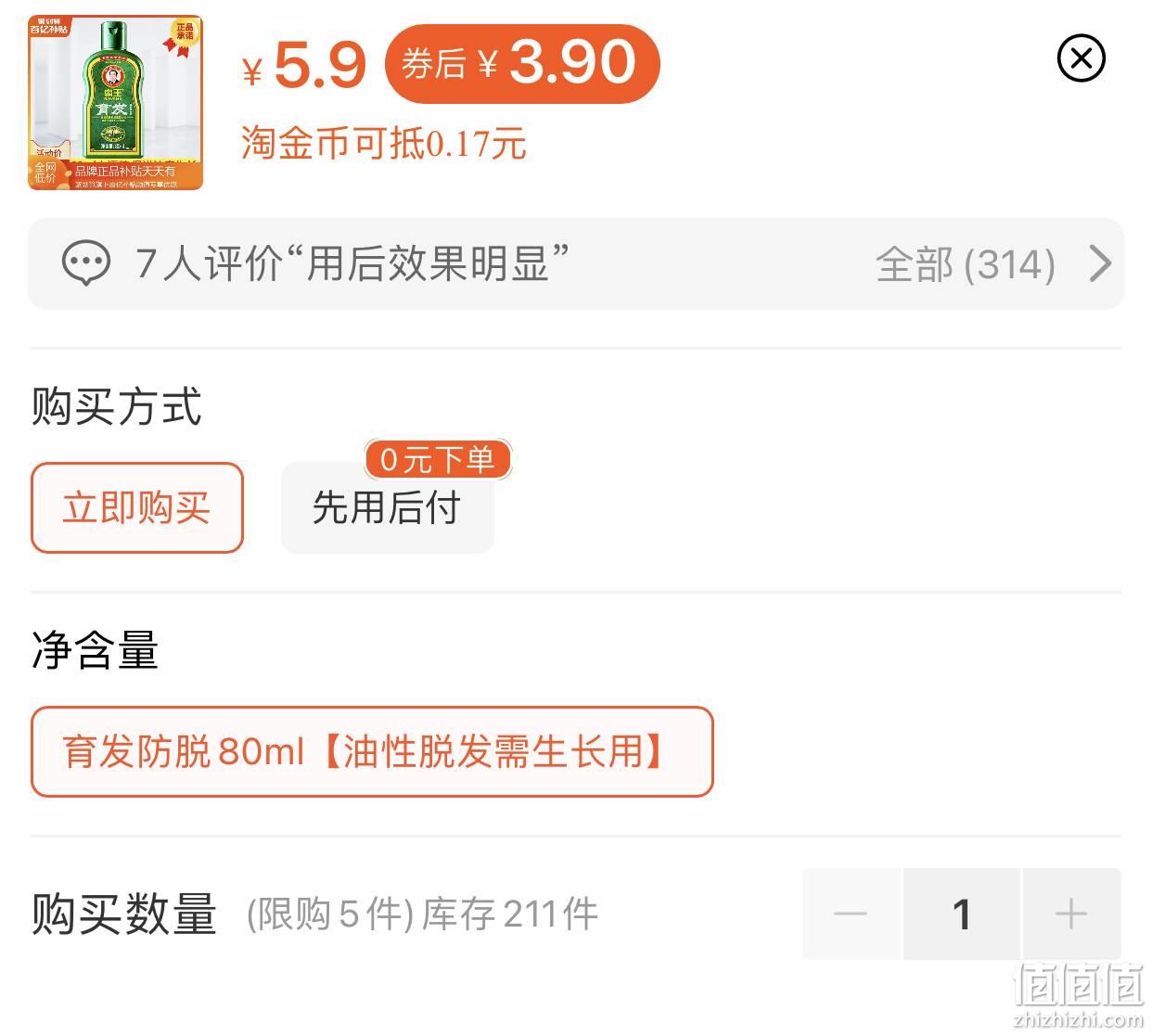The width and height of the screenshot is (1152, 1036).
Task: Tap the 0元下单 promo badge
Action: tap(437, 459)
